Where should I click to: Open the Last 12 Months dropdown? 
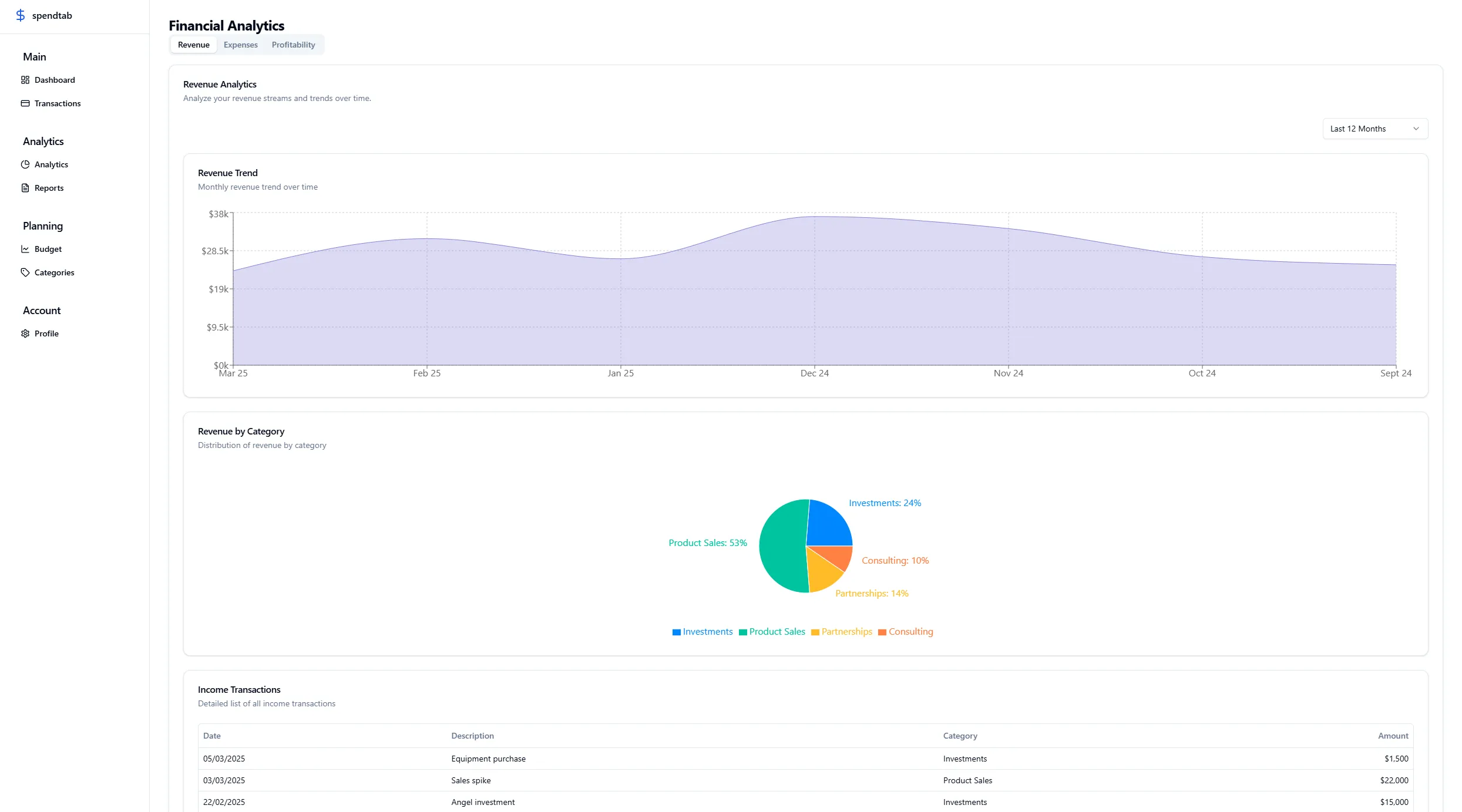pyautogui.click(x=1373, y=129)
